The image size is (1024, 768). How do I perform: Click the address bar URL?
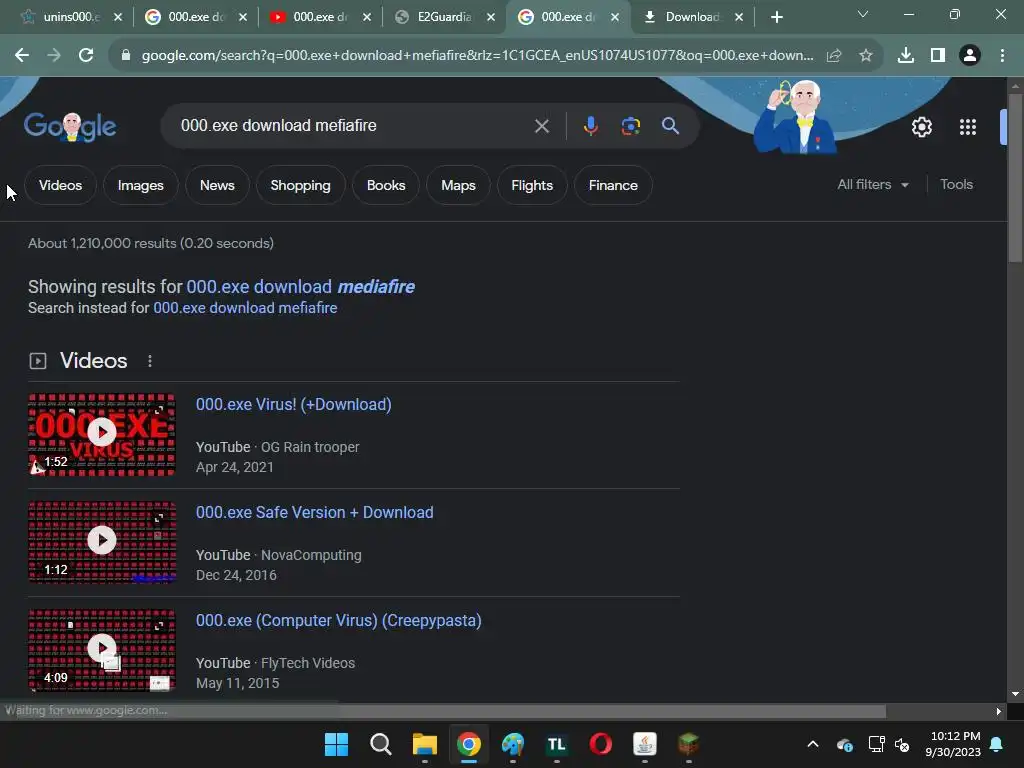click(x=477, y=56)
